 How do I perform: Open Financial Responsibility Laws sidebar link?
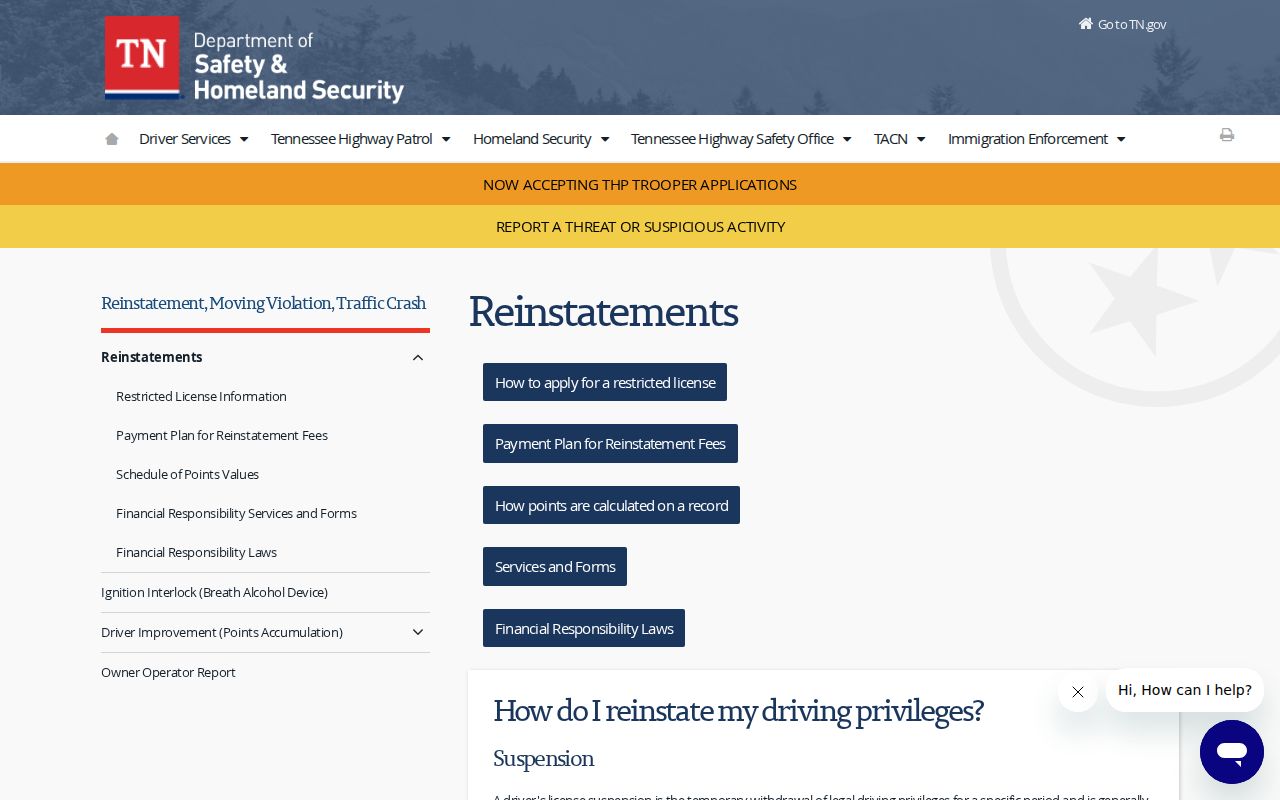[x=196, y=553]
